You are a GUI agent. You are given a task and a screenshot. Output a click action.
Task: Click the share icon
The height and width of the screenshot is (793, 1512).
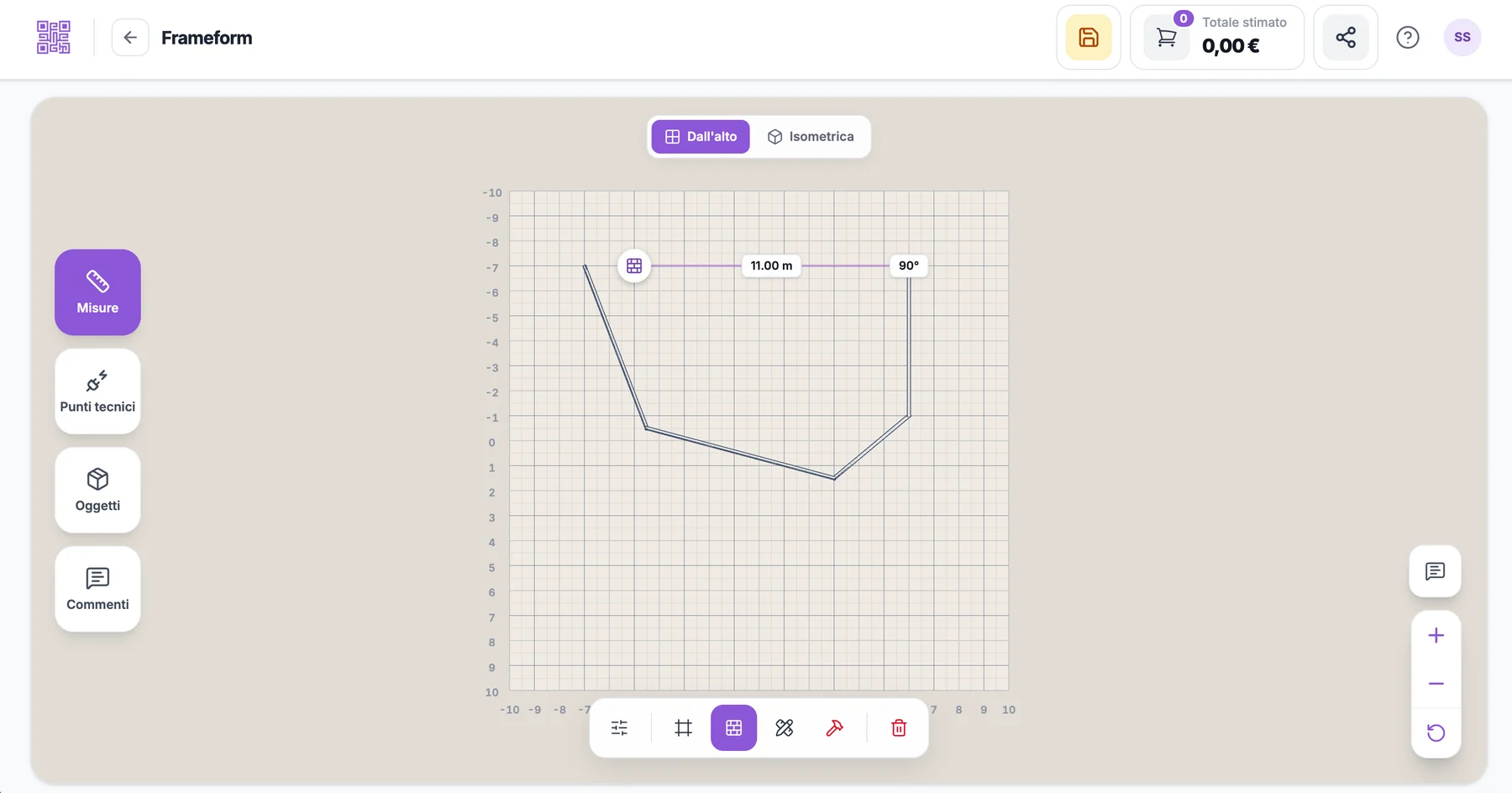[x=1346, y=38]
